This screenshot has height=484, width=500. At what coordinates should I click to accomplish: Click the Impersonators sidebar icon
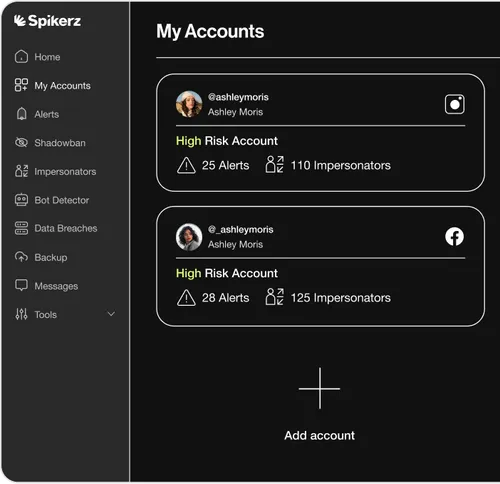(x=21, y=171)
